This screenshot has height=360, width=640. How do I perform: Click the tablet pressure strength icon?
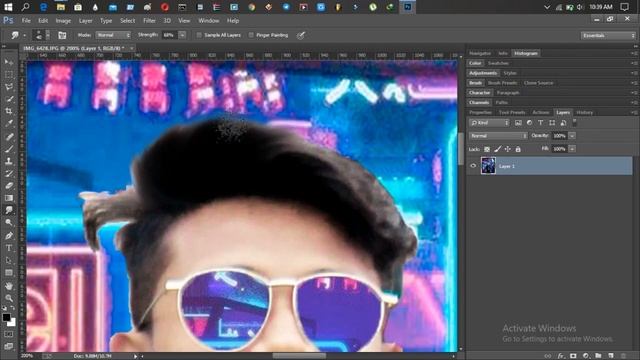pyautogui.click(x=301, y=36)
